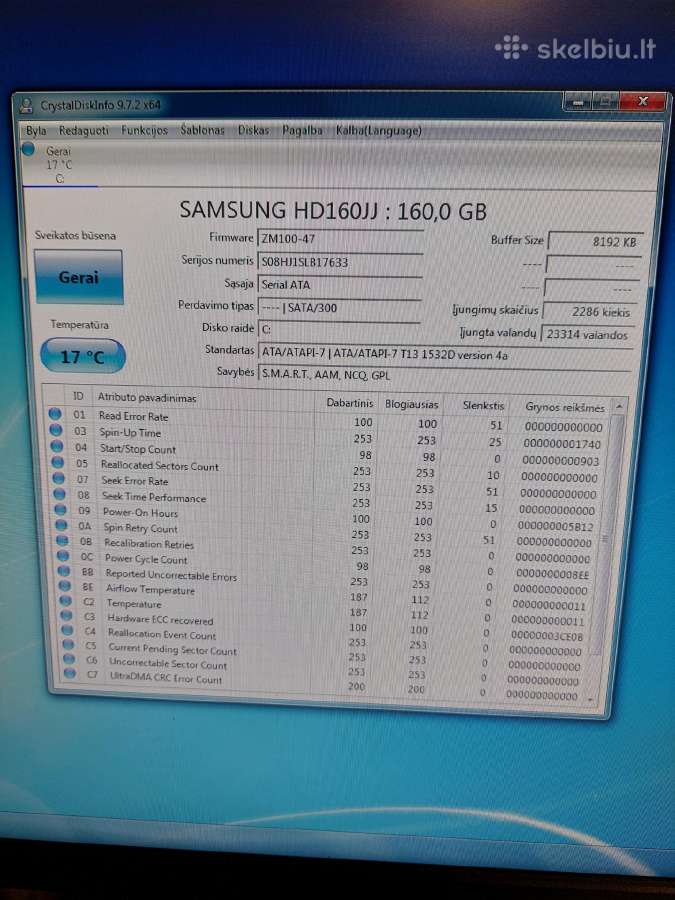Click the Slenkstis column header
The width and height of the screenshot is (675, 900).
(483, 405)
